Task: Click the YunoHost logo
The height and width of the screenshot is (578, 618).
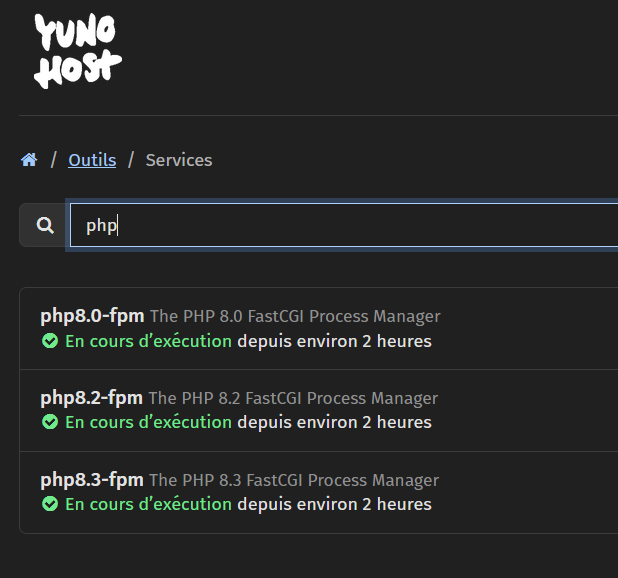Action: coord(78,52)
